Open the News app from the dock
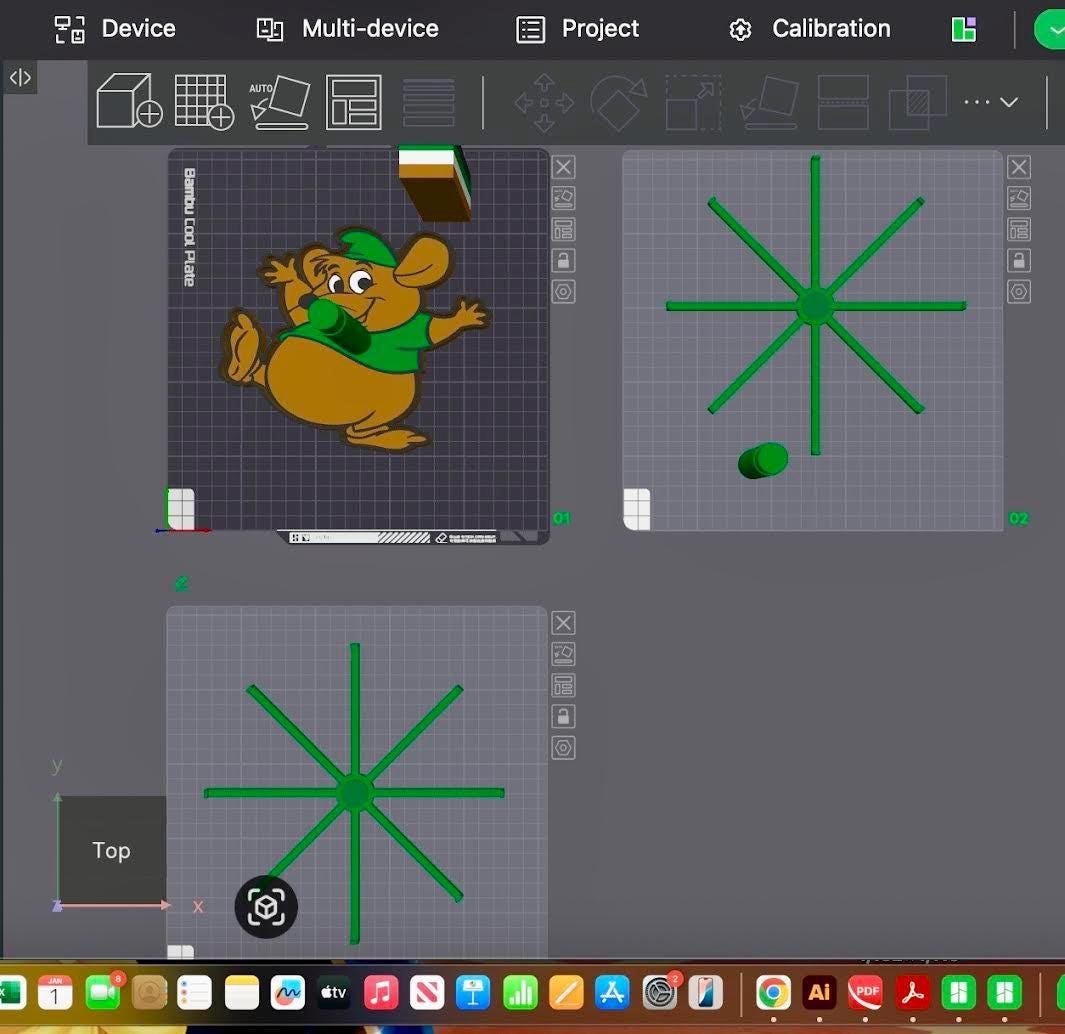Viewport: 1065px width, 1034px height. coord(427,993)
